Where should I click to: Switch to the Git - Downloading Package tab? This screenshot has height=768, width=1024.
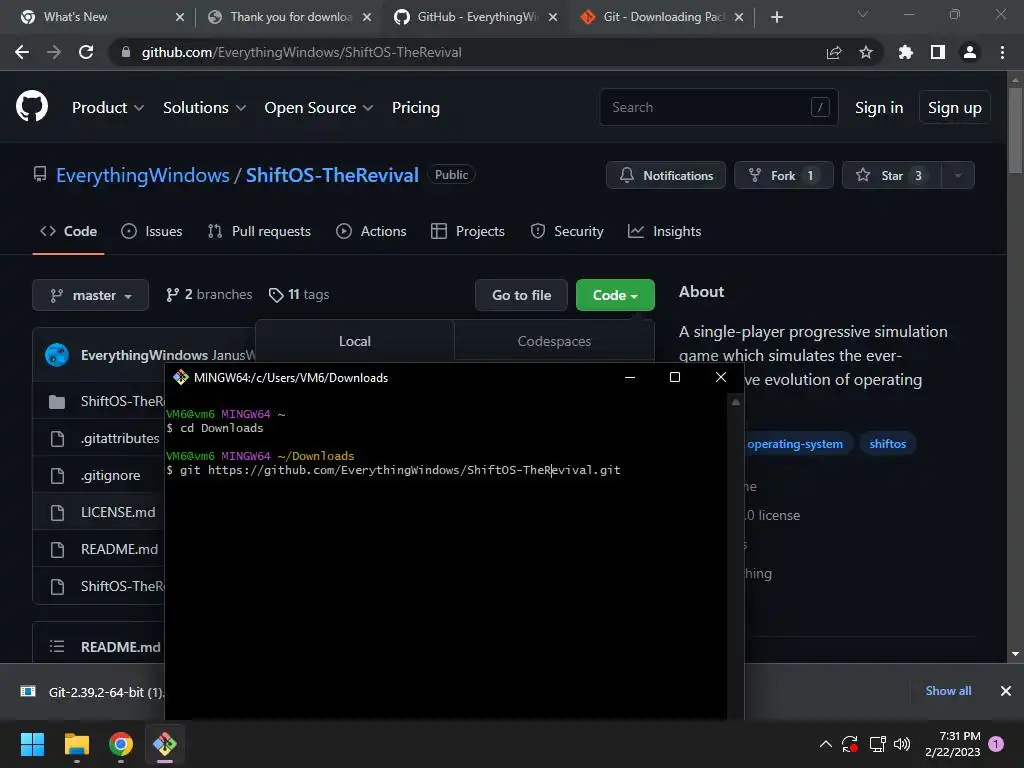[663, 17]
